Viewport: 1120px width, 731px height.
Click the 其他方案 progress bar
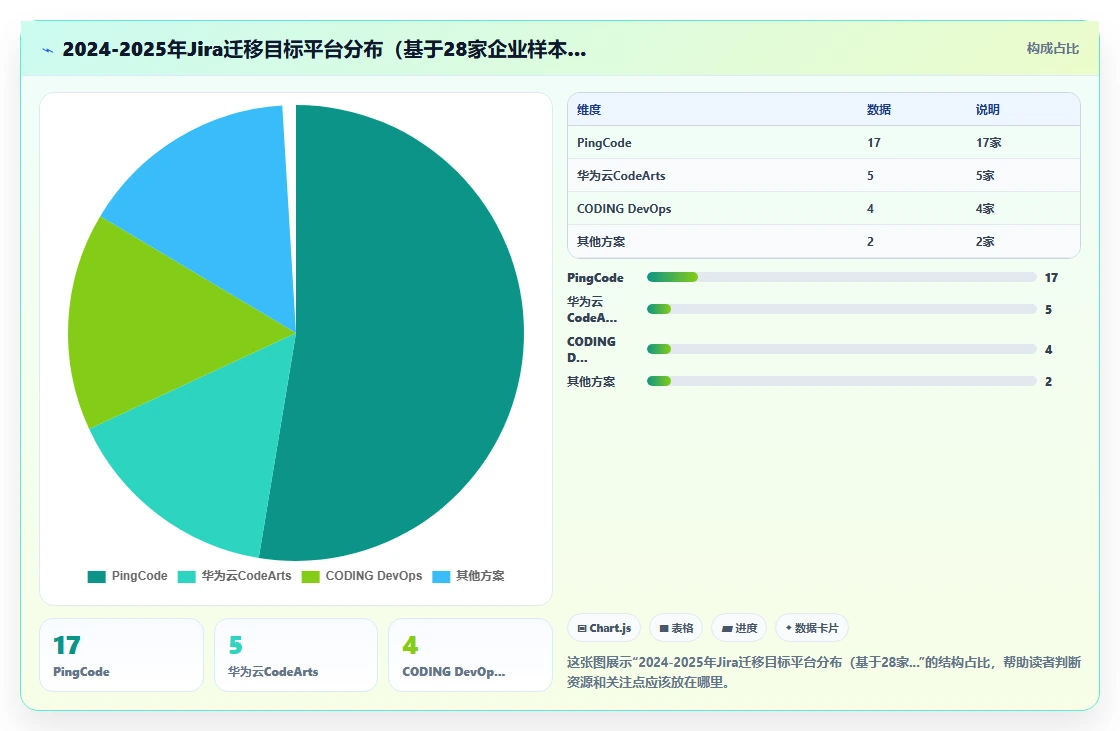[841, 382]
